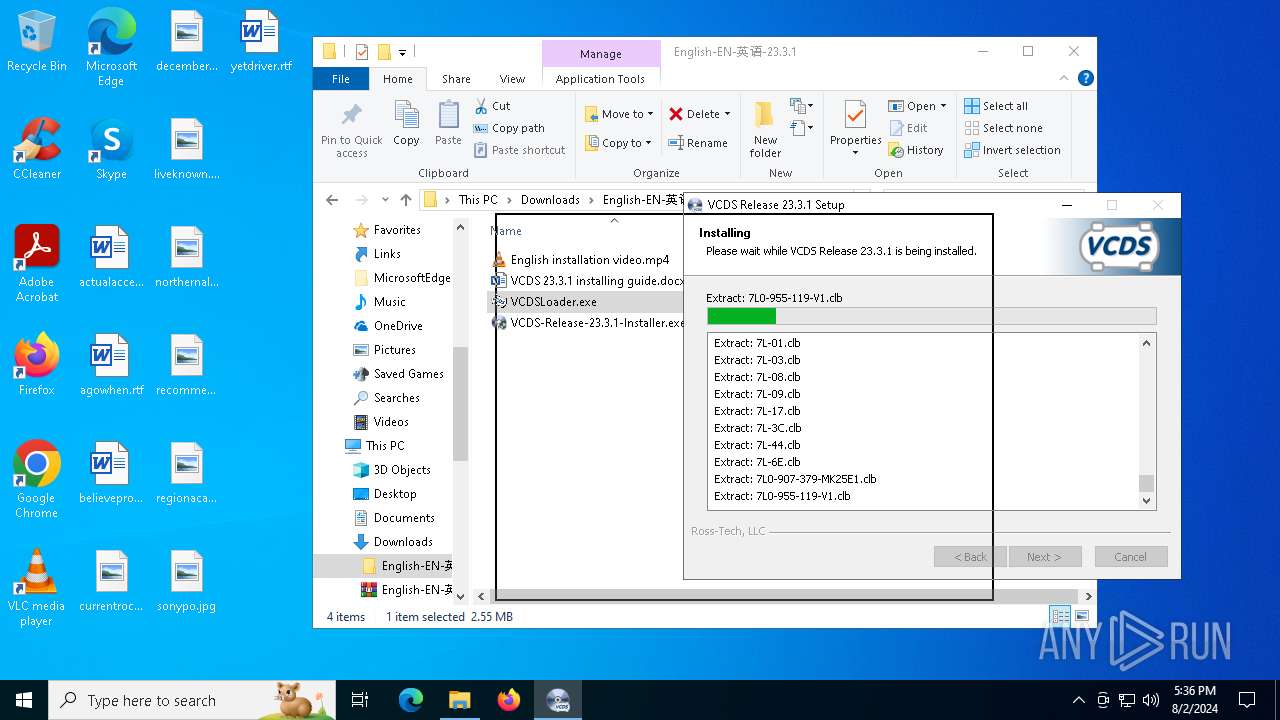Open Documents in navigation pane

[x=404, y=517]
